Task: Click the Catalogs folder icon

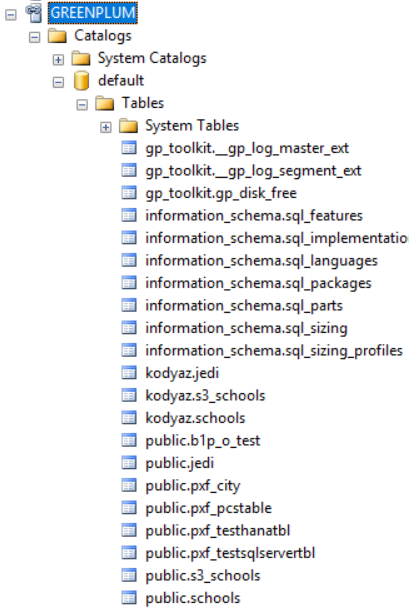Action: click(x=57, y=36)
